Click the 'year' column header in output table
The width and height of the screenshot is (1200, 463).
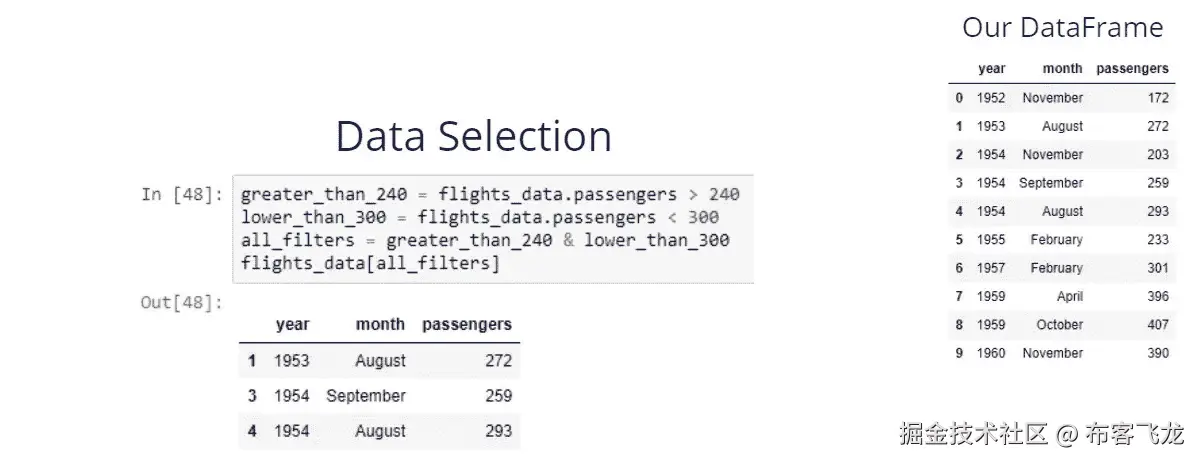[292, 324]
